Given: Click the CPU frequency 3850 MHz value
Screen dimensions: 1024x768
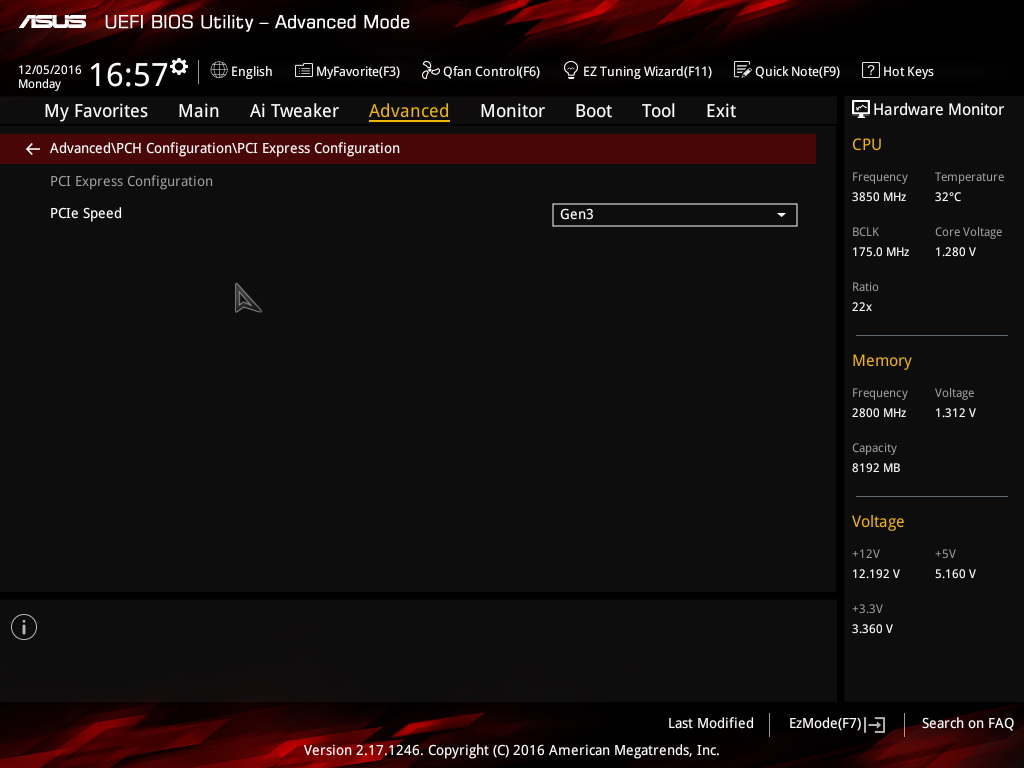Looking at the screenshot, I should 878,197.
